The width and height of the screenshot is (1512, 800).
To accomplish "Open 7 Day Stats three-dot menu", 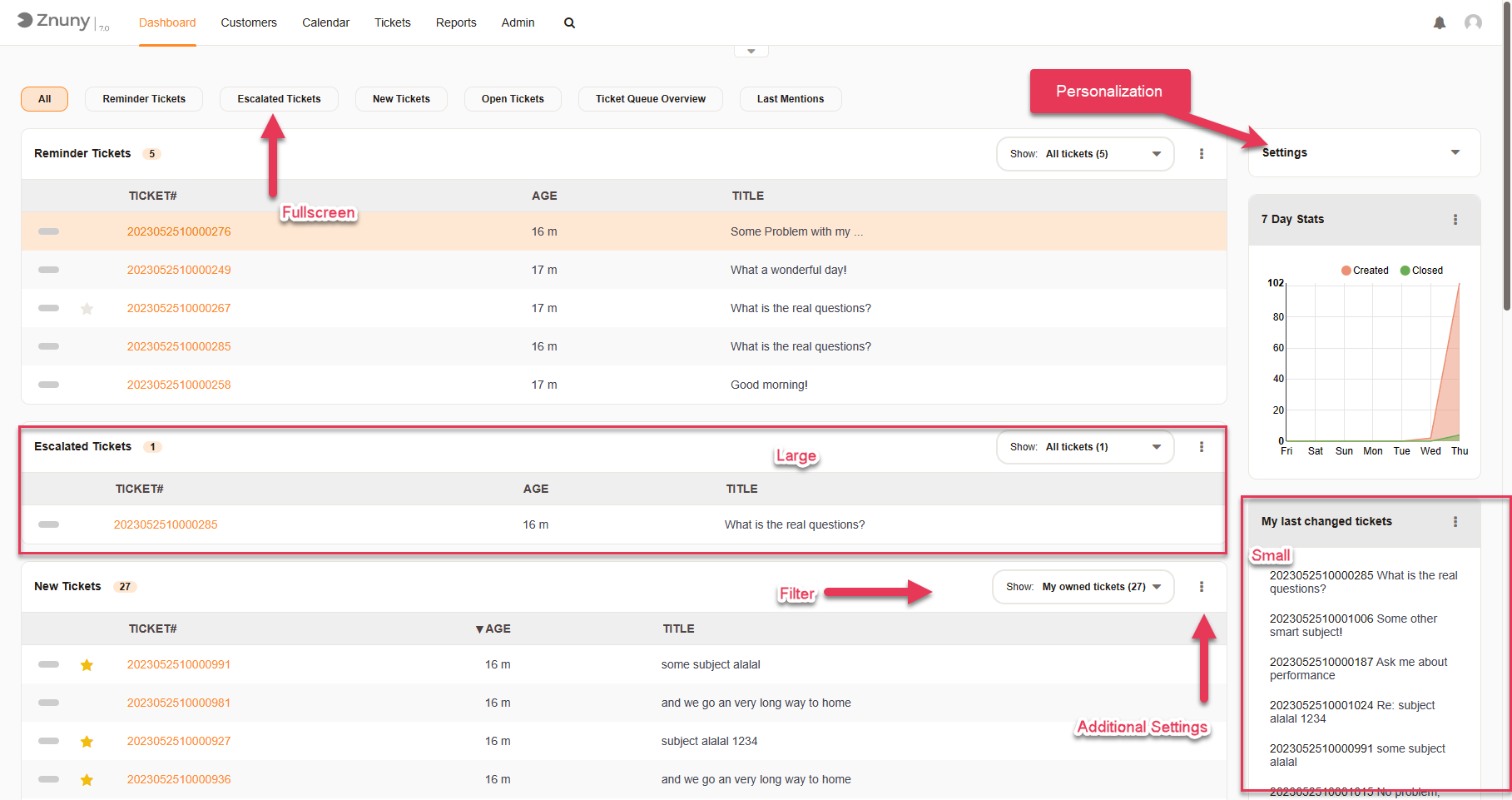I will (1455, 220).
